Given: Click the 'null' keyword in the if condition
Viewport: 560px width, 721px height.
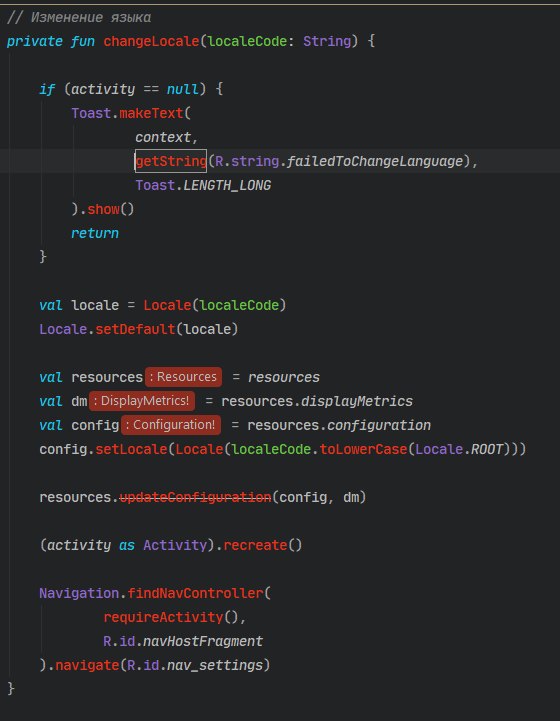Looking at the screenshot, I should coord(183,89).
